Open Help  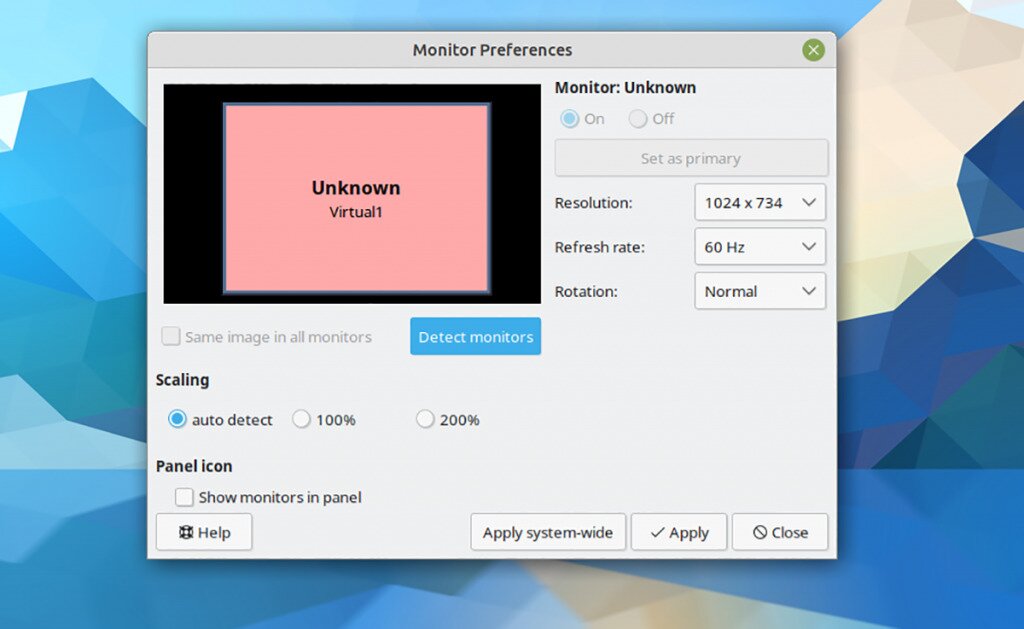point(204,532)
